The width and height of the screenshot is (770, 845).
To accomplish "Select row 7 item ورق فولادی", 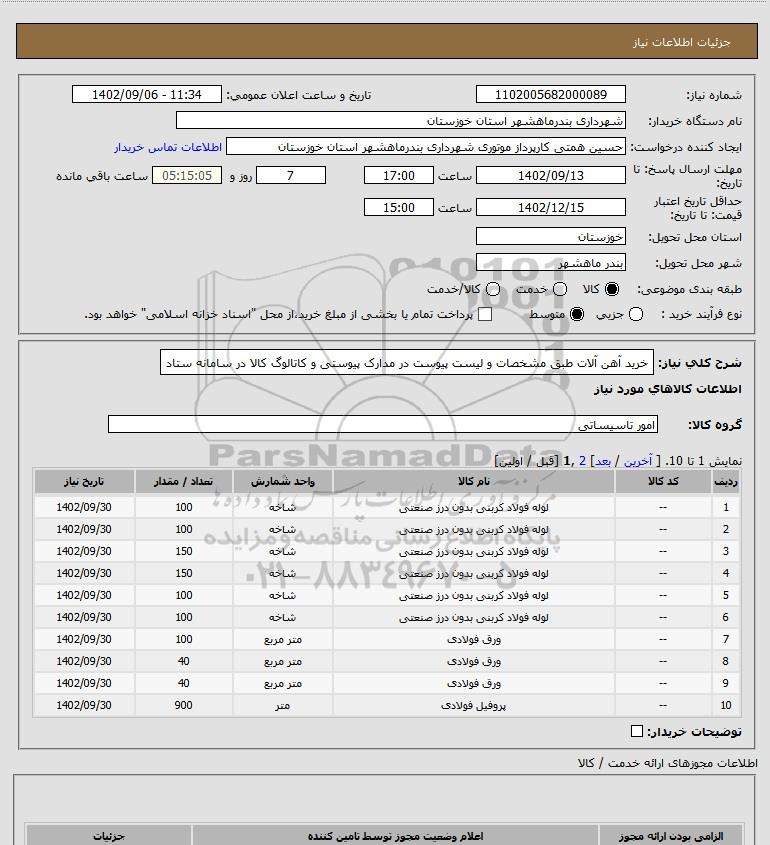I will tap(474, 639).
